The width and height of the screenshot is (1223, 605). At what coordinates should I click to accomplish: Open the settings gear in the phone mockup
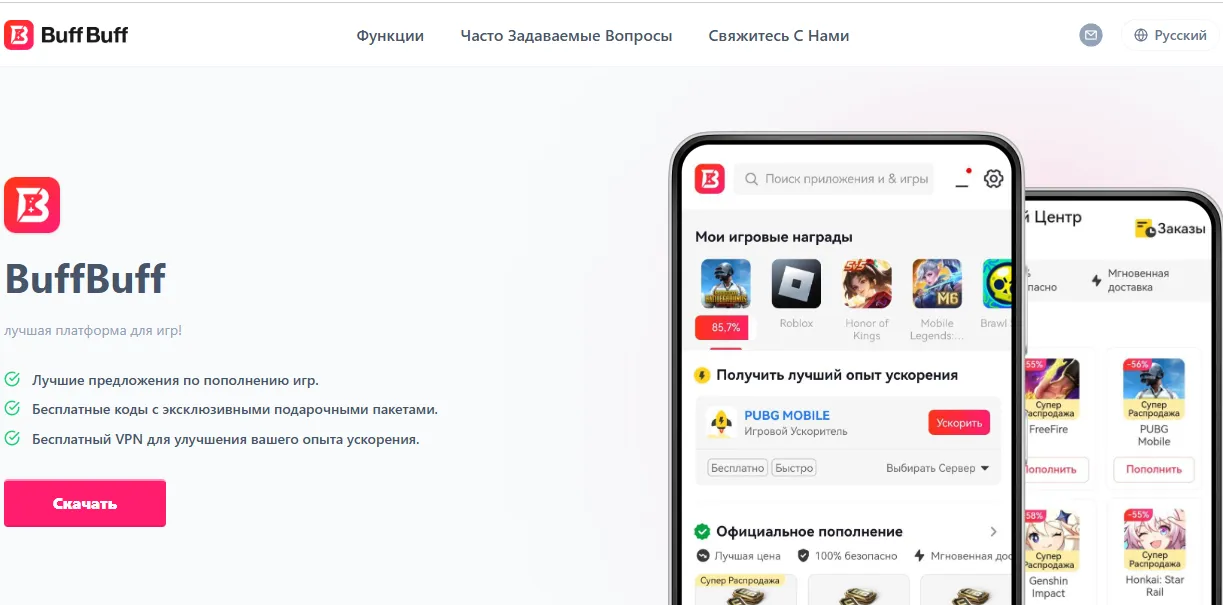(993, 179)
